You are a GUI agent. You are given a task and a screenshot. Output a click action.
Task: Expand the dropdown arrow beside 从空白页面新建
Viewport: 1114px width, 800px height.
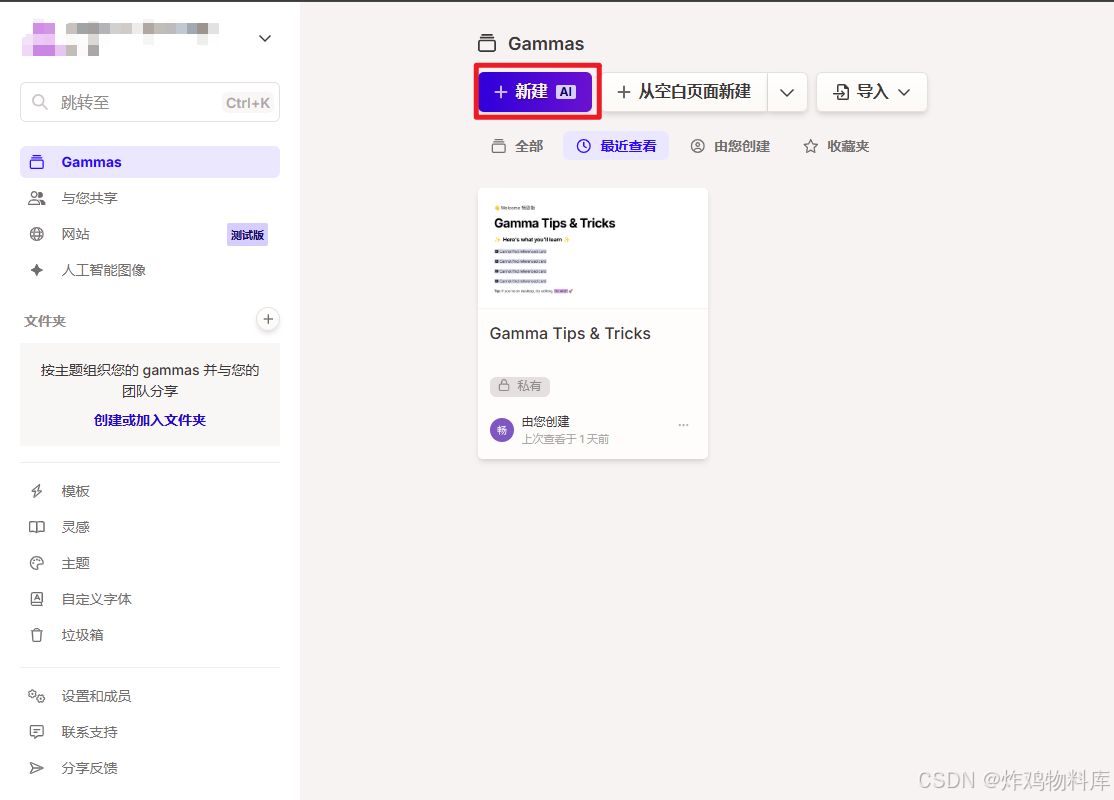tap(786, 92)
